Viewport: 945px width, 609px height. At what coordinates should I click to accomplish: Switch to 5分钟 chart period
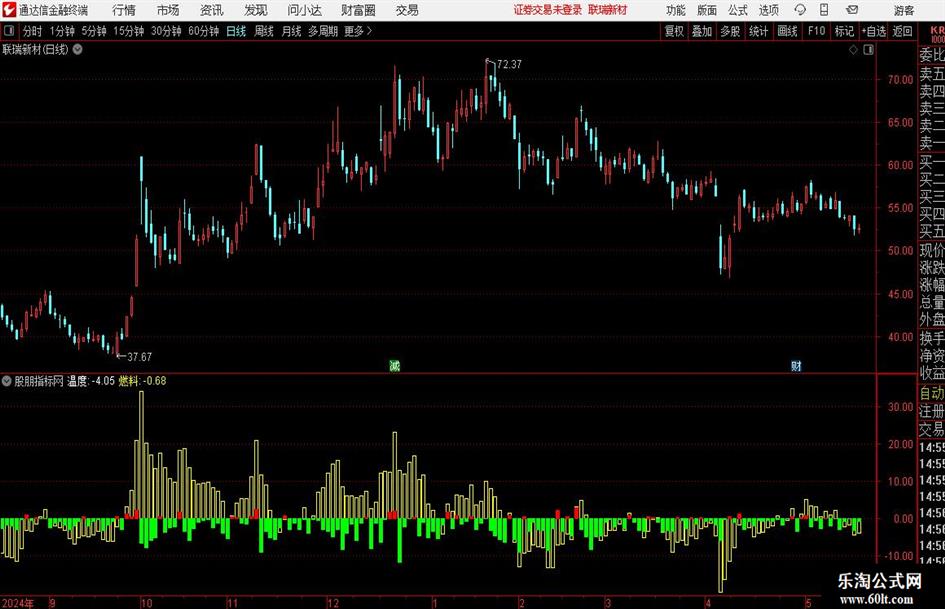pyautogui.click(x=94, y=31)
